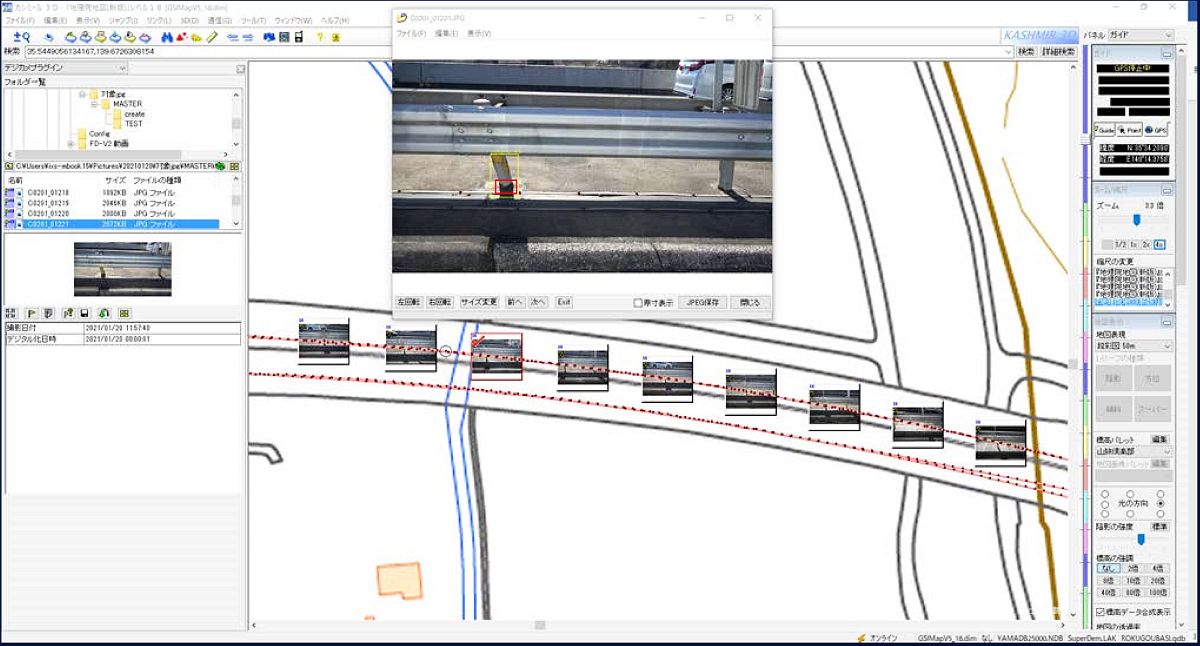
Task: Click the Exit button in the photo viewer
Action: 564,302
